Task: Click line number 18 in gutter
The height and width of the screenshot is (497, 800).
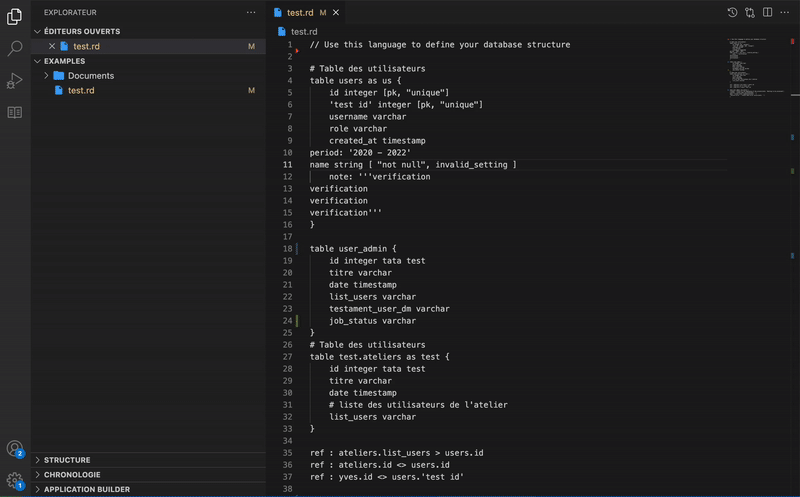Action: (x=288, y=248)
